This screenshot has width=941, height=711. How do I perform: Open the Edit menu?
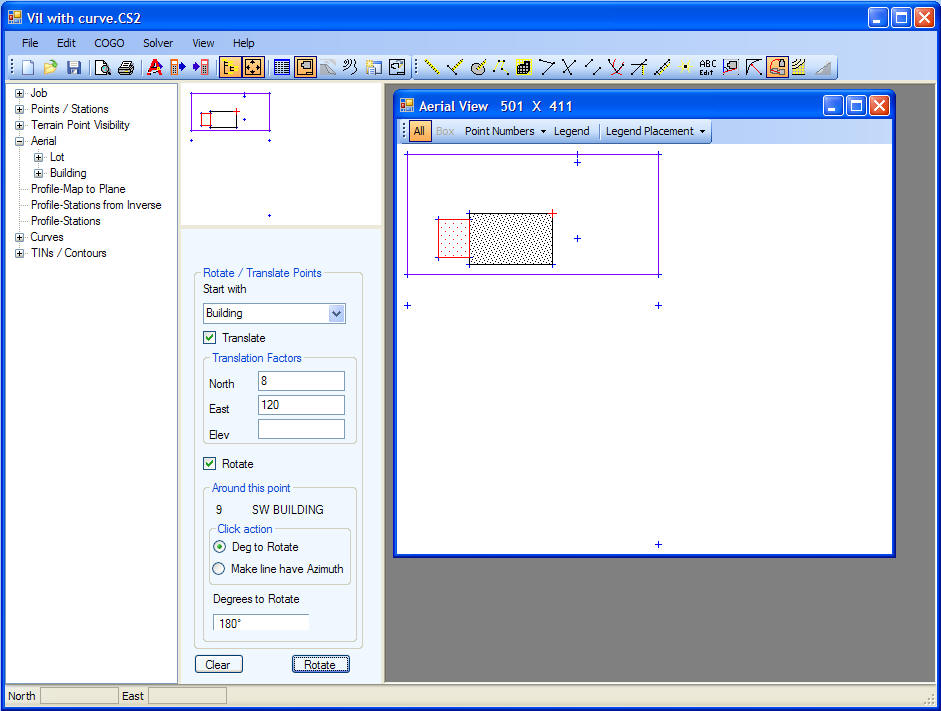coord(66,43)
